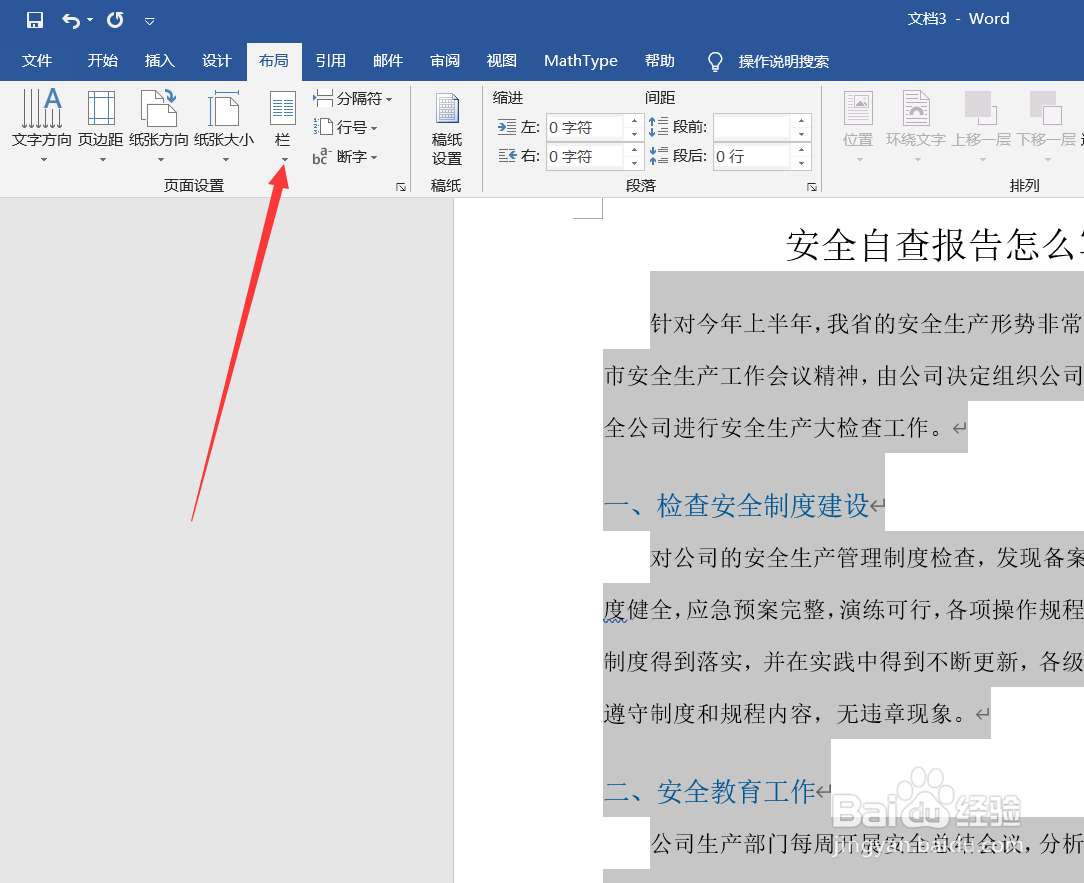Open the 视图 tab
Viewport: 1084px width, 883px height.
[501, 61]
